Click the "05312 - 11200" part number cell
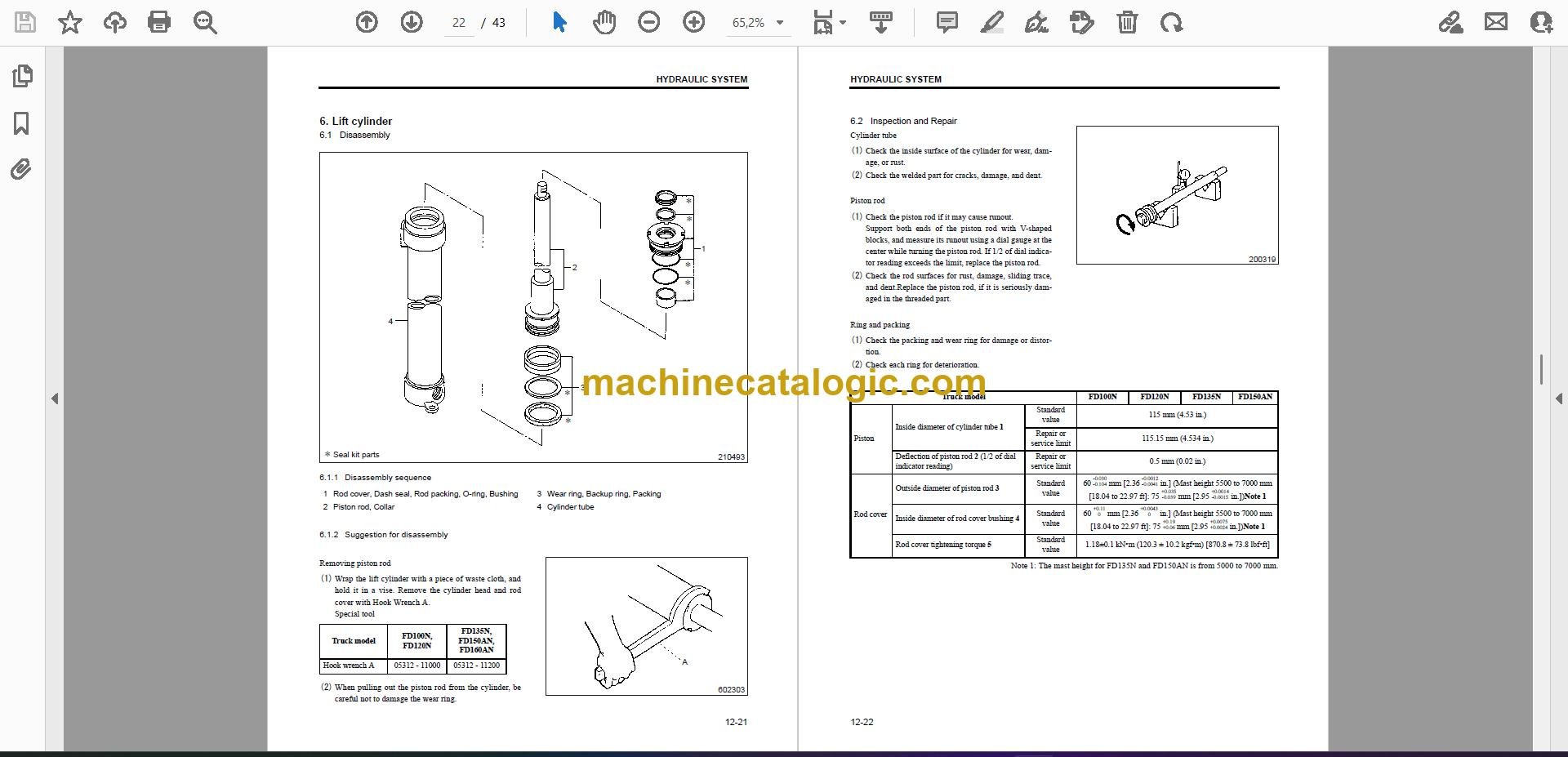This screenshot has width=1568, height=757. click(x=476, y=666)
